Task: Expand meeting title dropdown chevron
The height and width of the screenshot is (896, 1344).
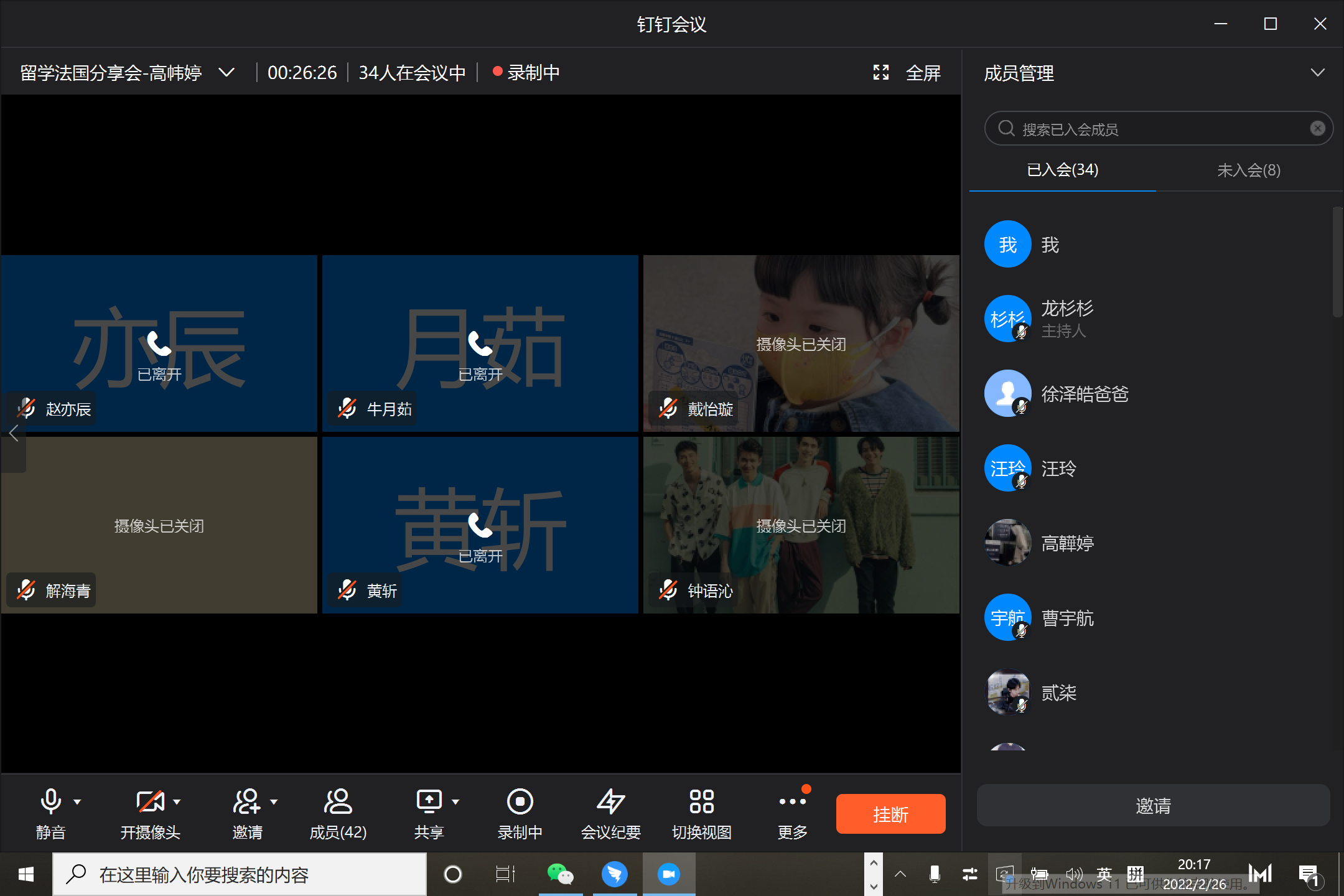Action: [x=227, y=73]
